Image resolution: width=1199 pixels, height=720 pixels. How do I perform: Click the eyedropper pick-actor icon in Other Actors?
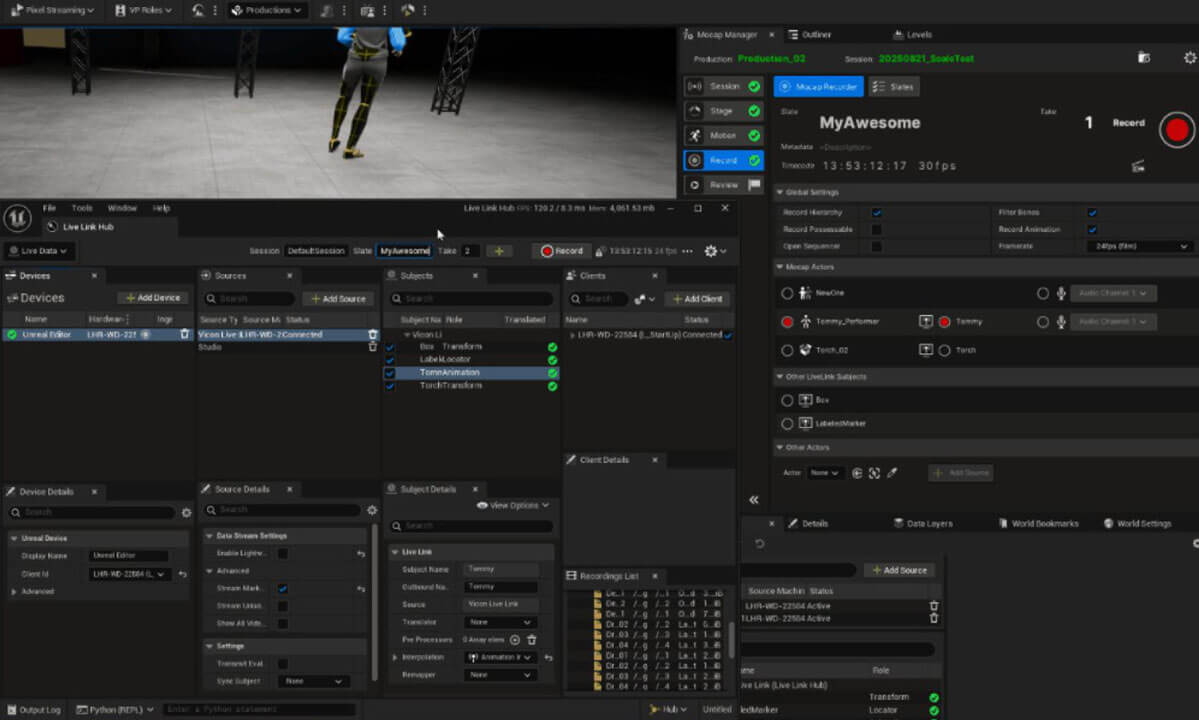(892, 473)
